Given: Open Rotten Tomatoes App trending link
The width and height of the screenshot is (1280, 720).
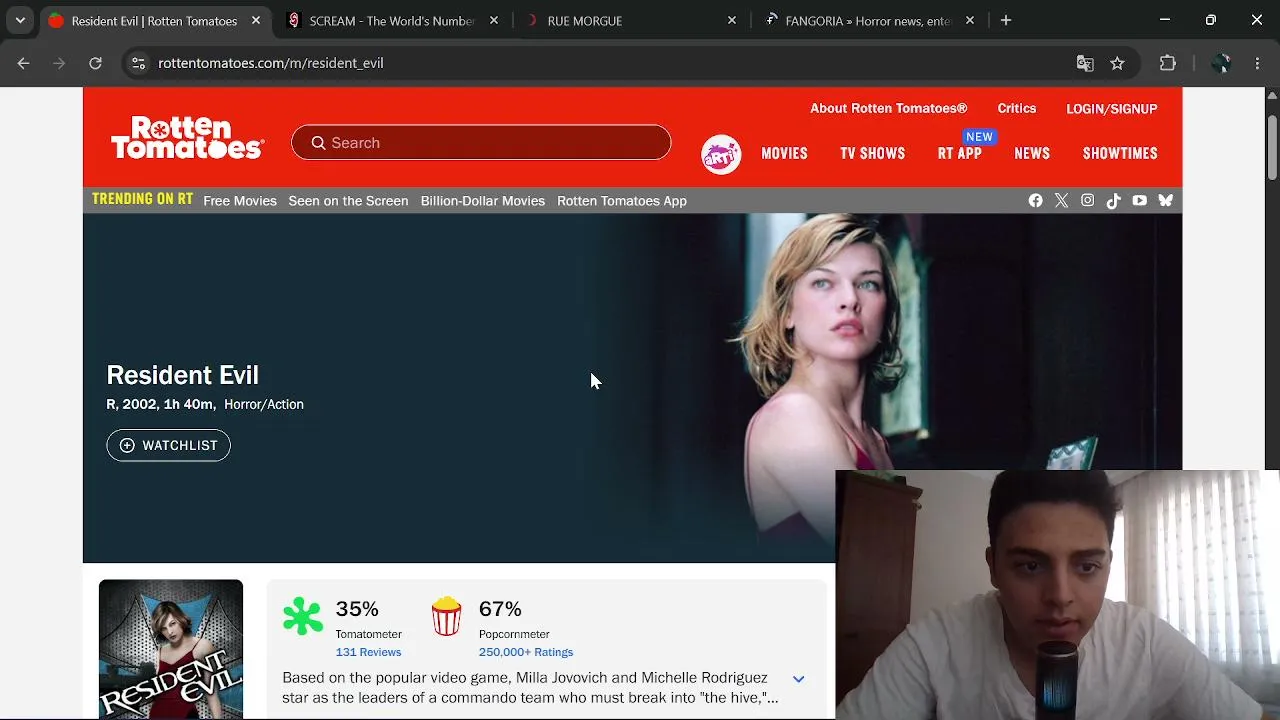Looking at the screenshot, I should (622, 201).
